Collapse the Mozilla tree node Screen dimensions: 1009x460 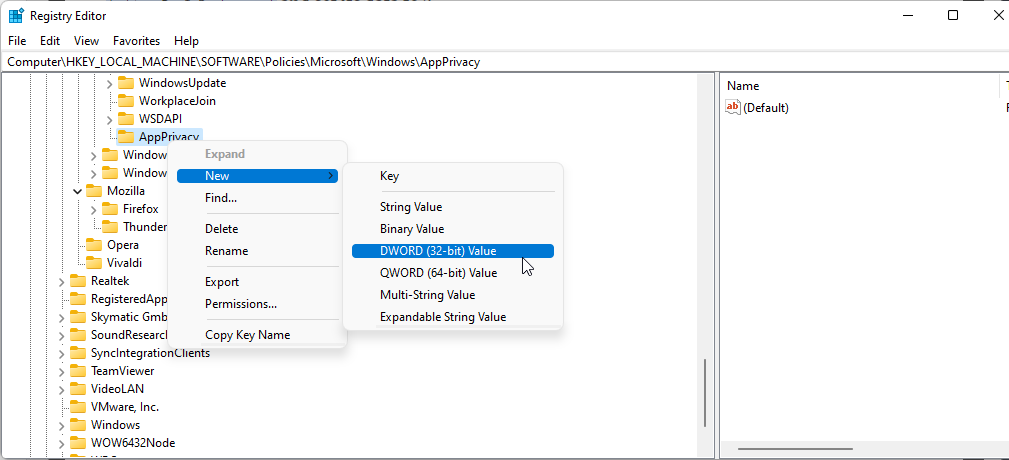tap(78, 191)
